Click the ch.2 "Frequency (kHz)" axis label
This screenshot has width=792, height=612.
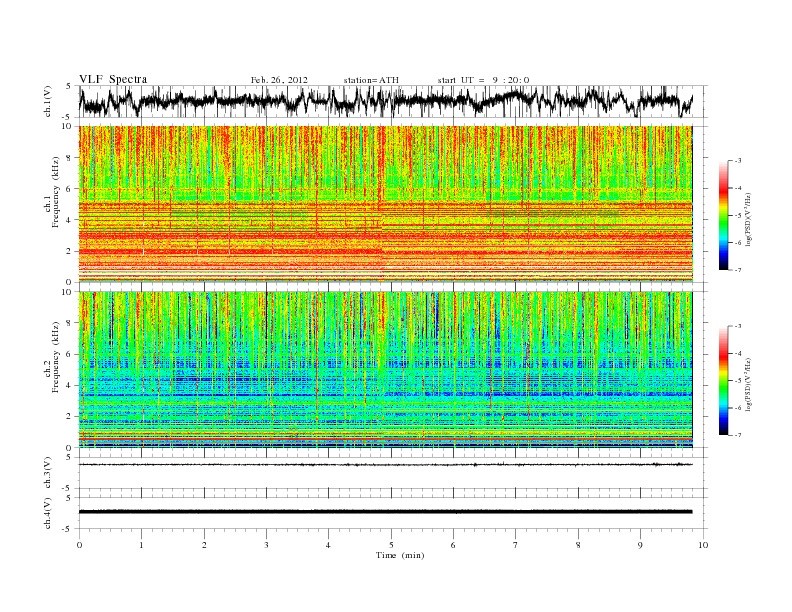click(56, 356)
